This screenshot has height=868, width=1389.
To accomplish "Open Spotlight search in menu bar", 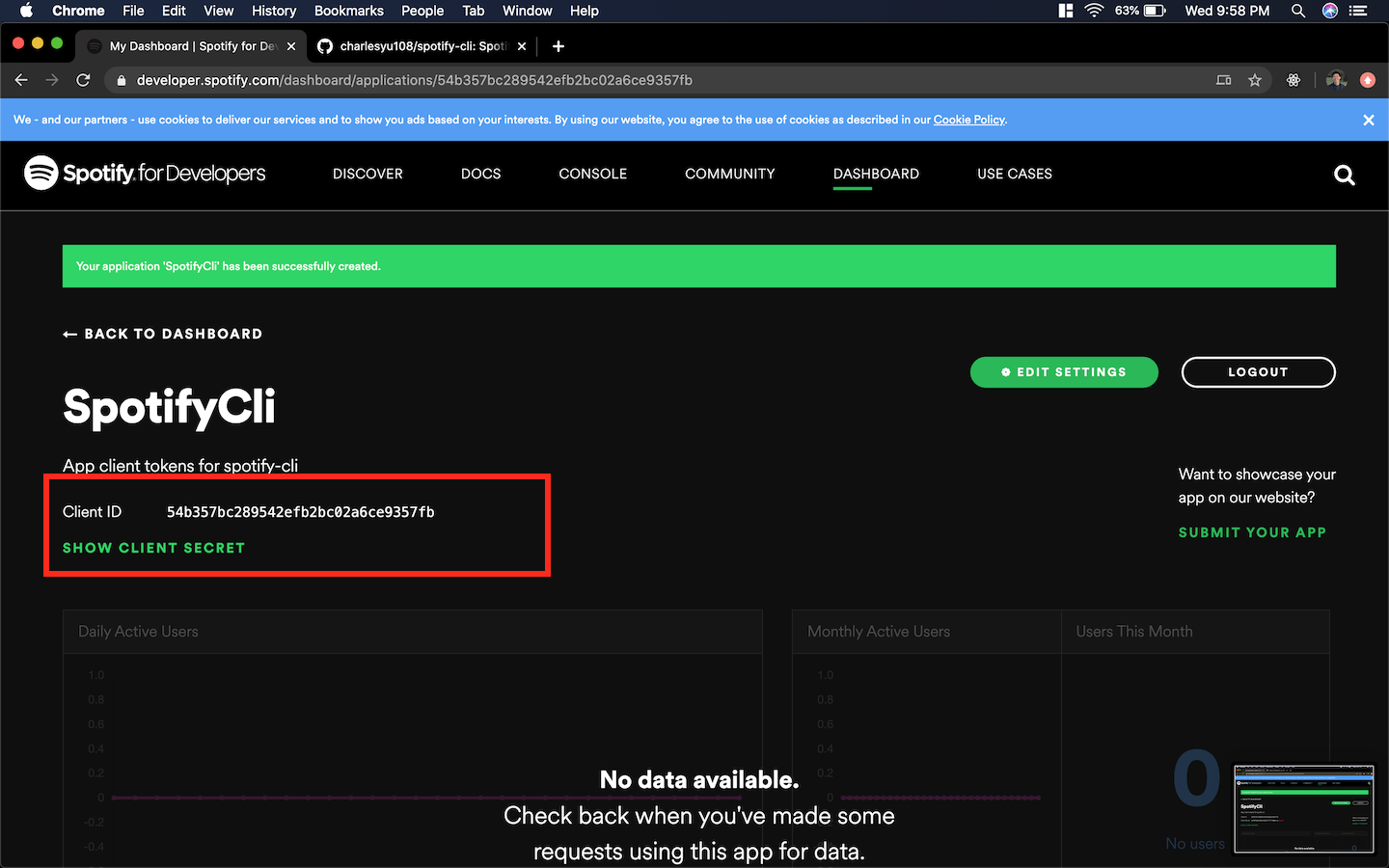I will coord(1298,11).
